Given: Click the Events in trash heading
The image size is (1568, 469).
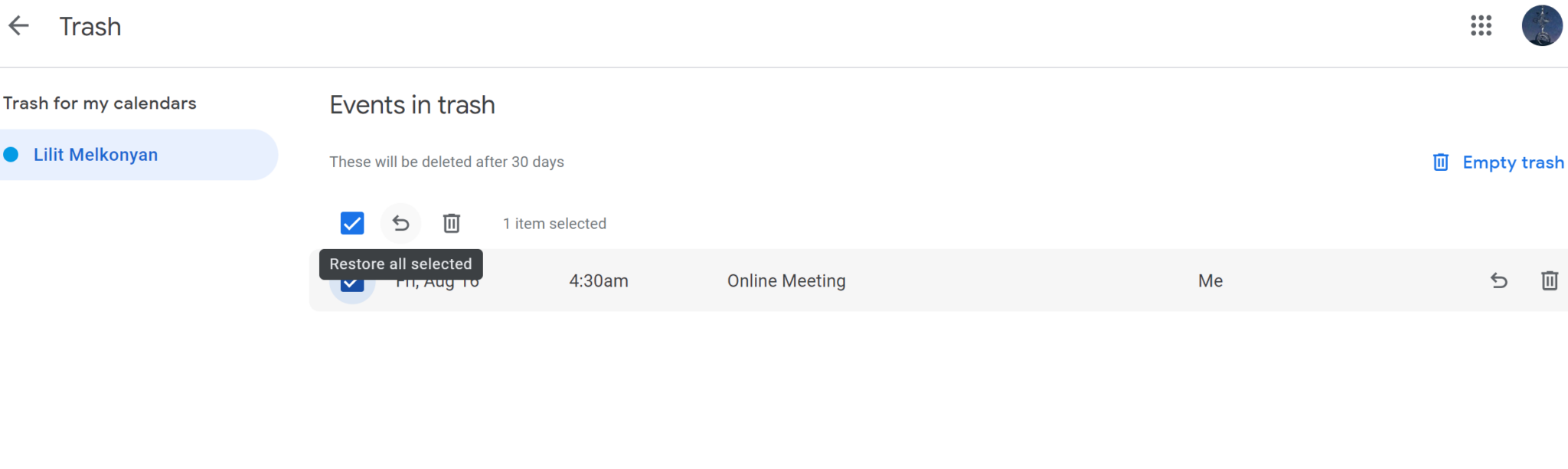Looking at the screenshot, I should [x=412, y=105].
